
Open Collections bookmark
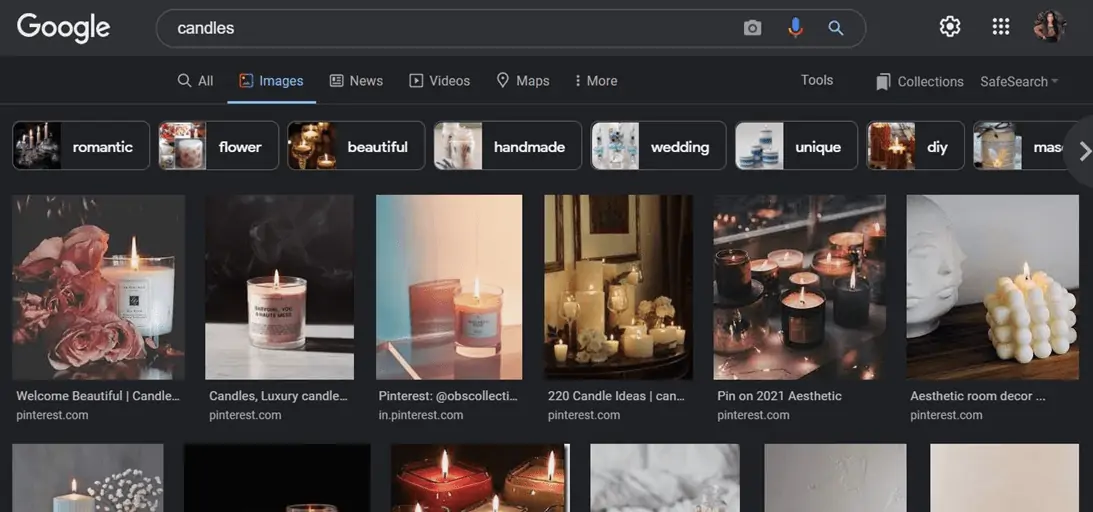(920, 82)
